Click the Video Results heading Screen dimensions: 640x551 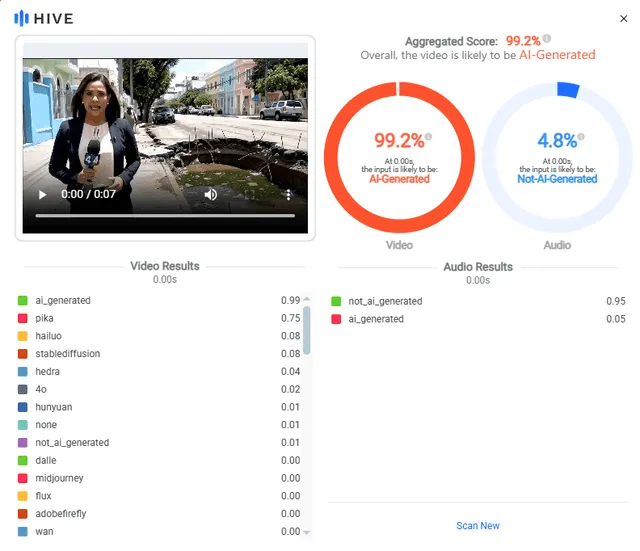click(165, 266)
